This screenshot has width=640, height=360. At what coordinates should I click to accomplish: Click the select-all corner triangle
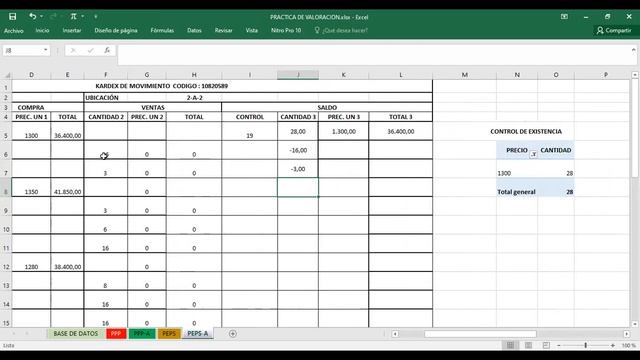point(6,75)
